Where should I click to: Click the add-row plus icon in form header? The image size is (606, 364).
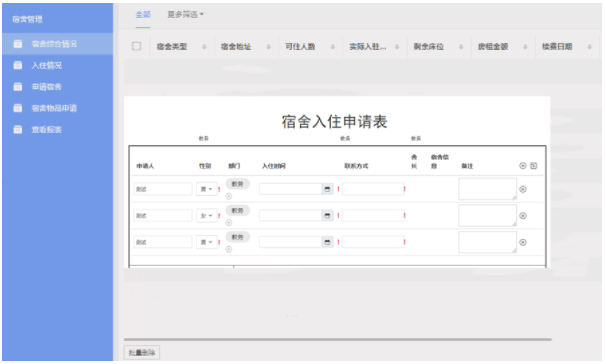click(523, 166)
